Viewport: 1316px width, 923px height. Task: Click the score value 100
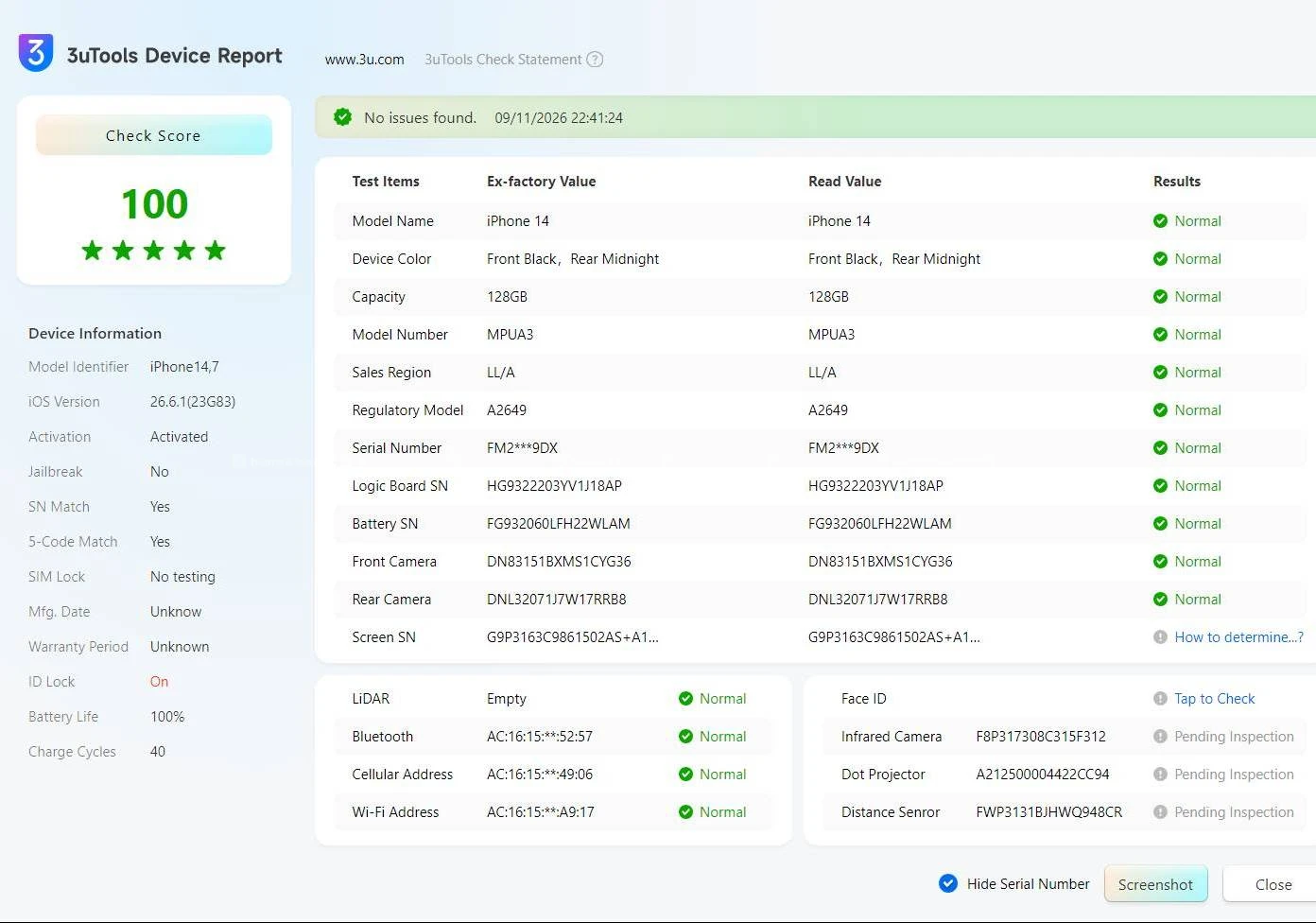tap(154, 203)
